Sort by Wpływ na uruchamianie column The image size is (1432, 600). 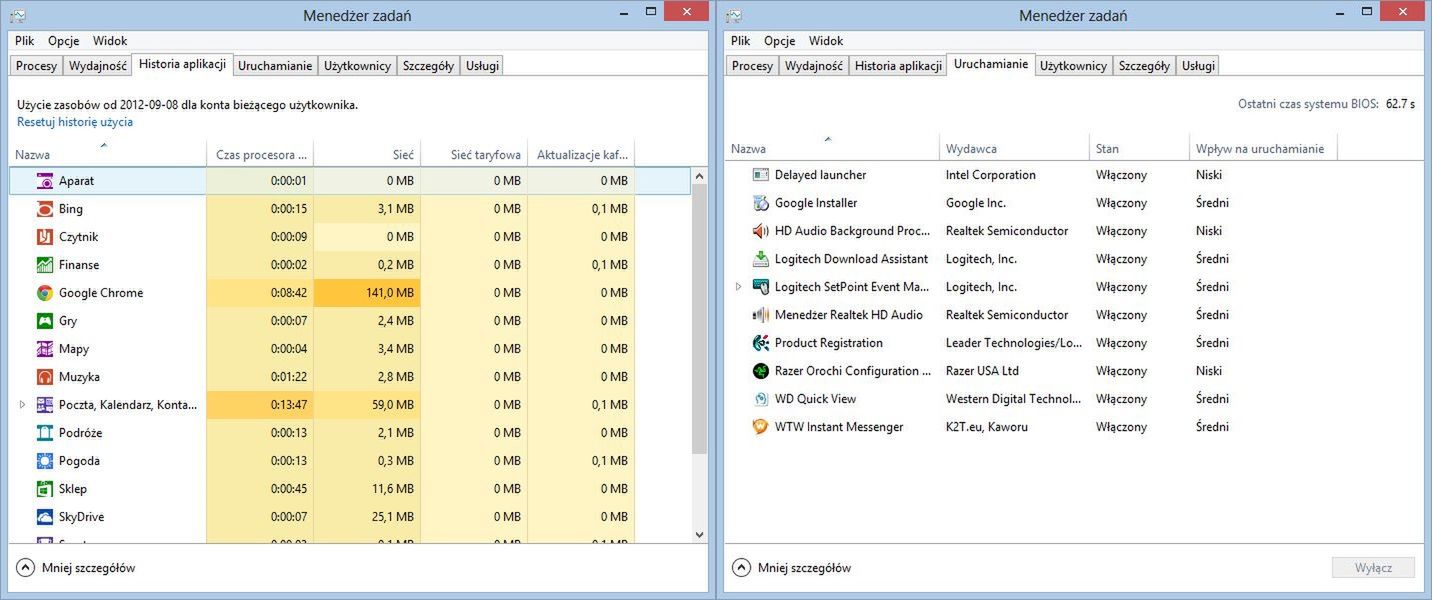1263,149
